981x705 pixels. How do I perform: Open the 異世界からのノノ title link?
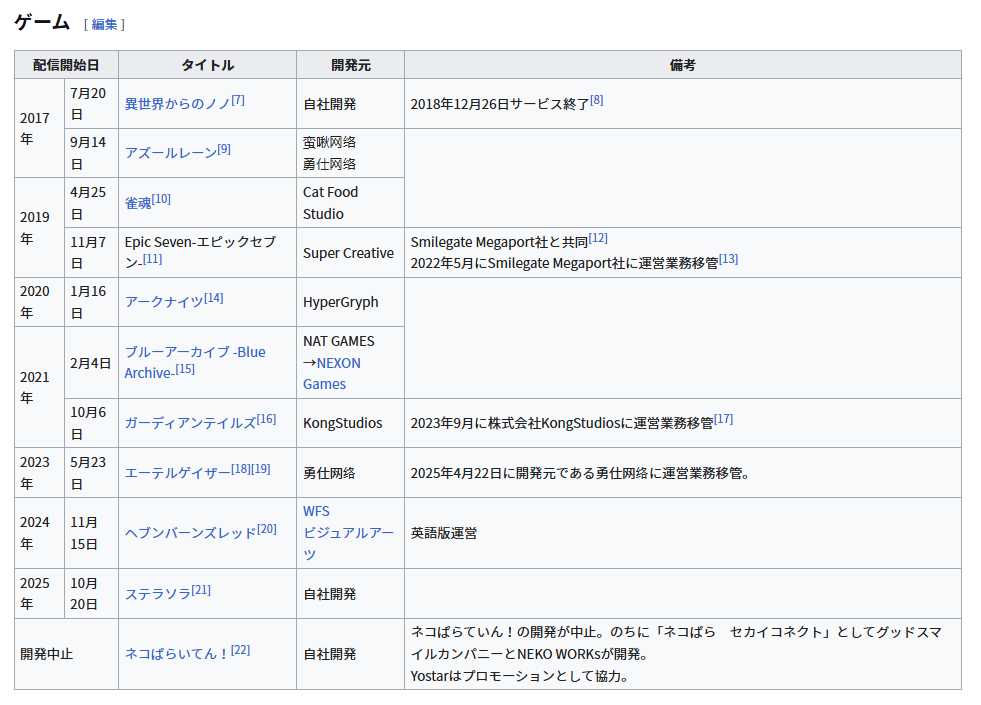177,104
